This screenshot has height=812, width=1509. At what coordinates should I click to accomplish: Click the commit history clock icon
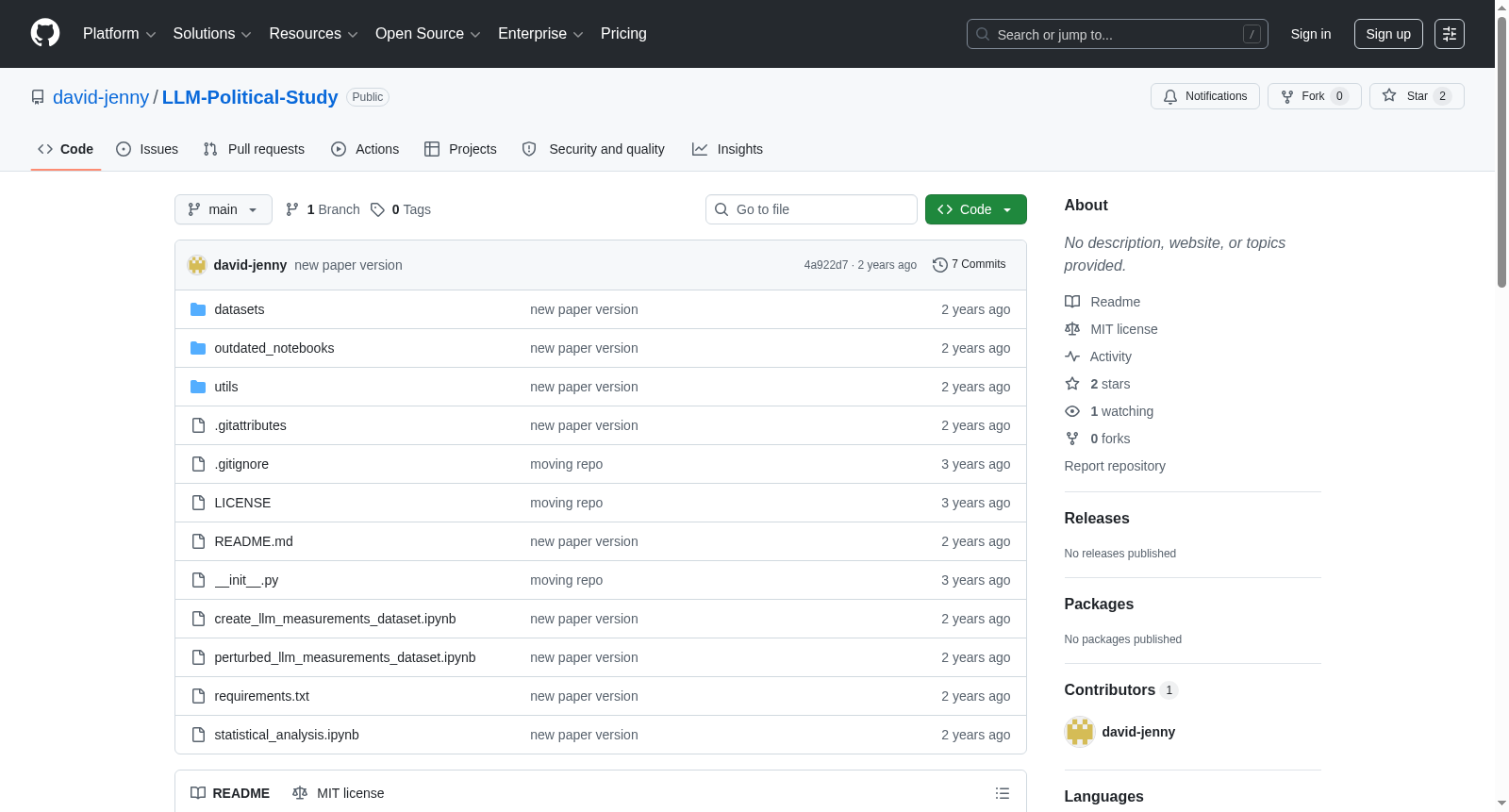(940, 265)
